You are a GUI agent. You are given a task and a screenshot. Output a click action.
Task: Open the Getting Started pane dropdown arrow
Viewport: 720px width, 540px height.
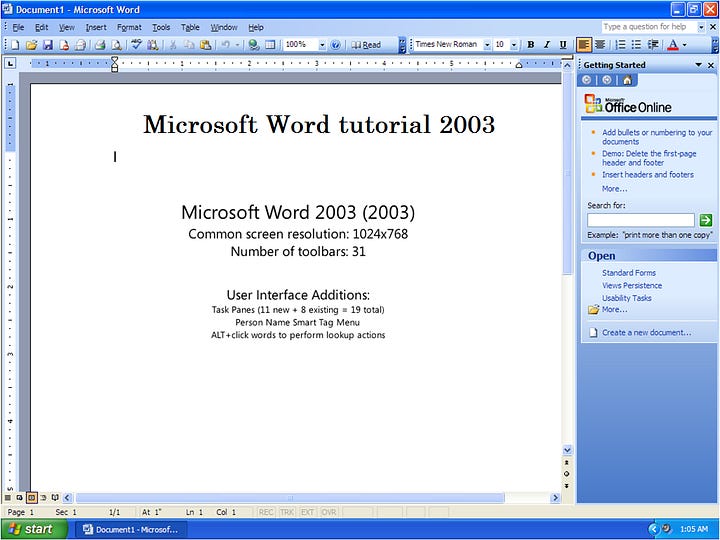[x=698, y=65]
